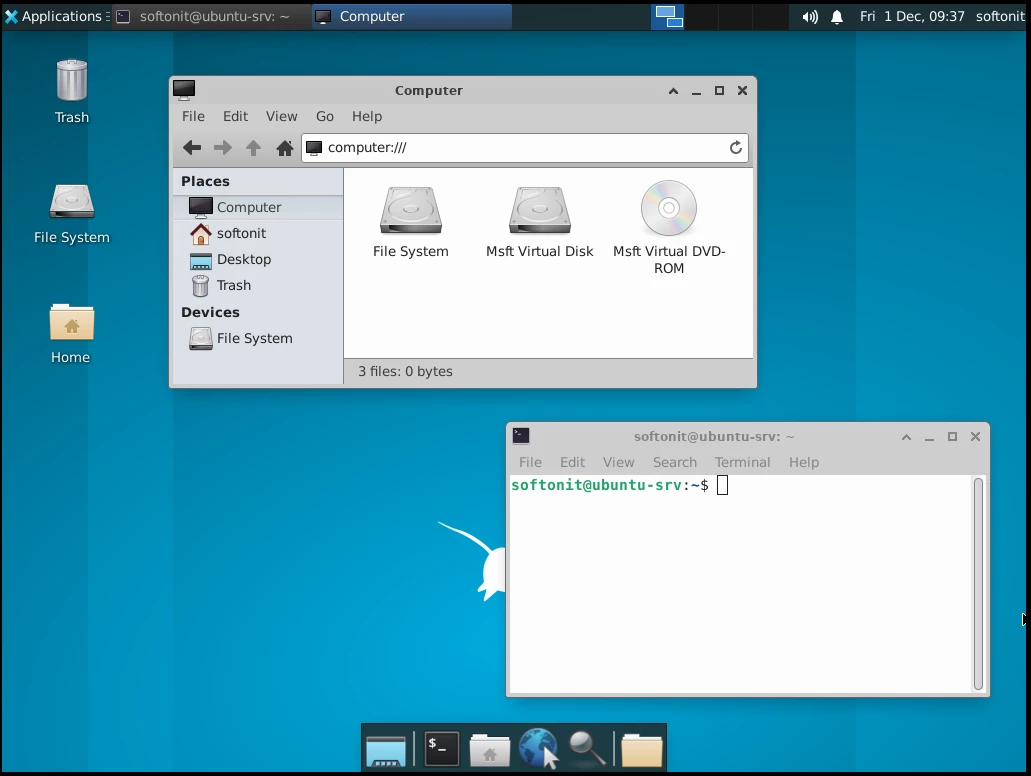This screenshot has height=776, width=1031.
Task: Open the web browser from the dock
Action: click(x=538, y=749)
